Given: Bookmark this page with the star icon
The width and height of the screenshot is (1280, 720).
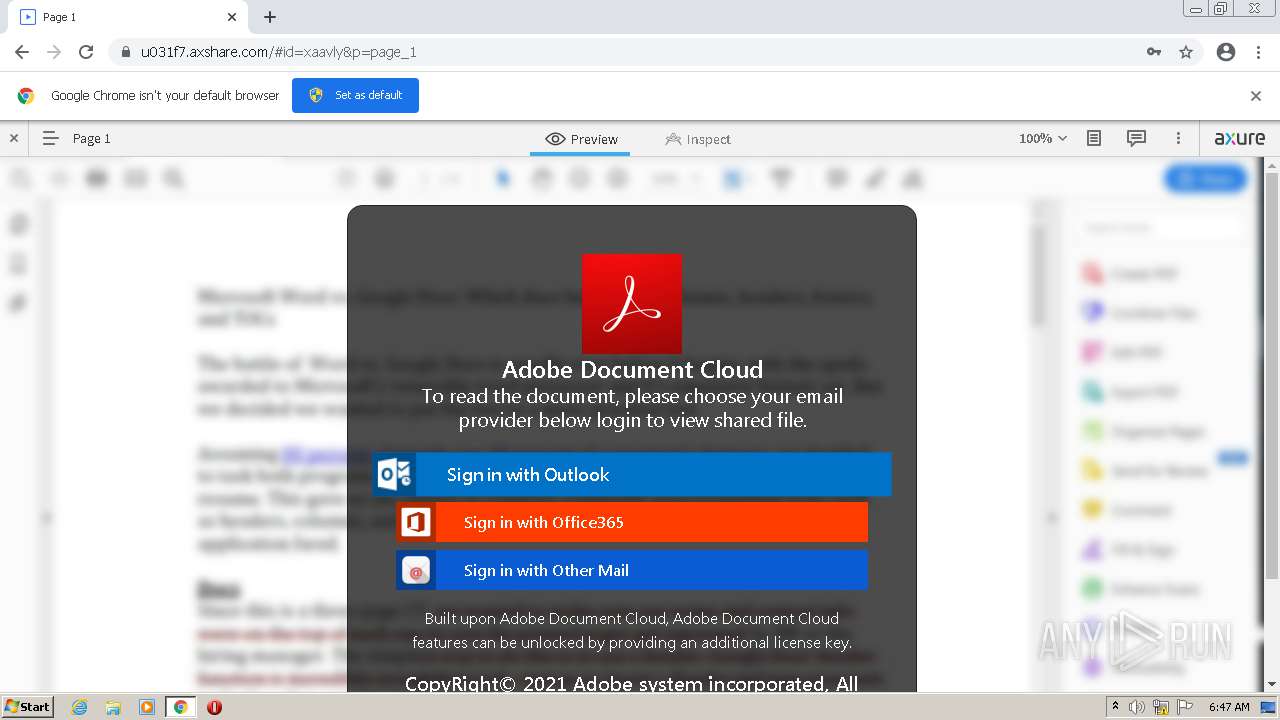Looking at the screenshot, I should (1186, 52).
